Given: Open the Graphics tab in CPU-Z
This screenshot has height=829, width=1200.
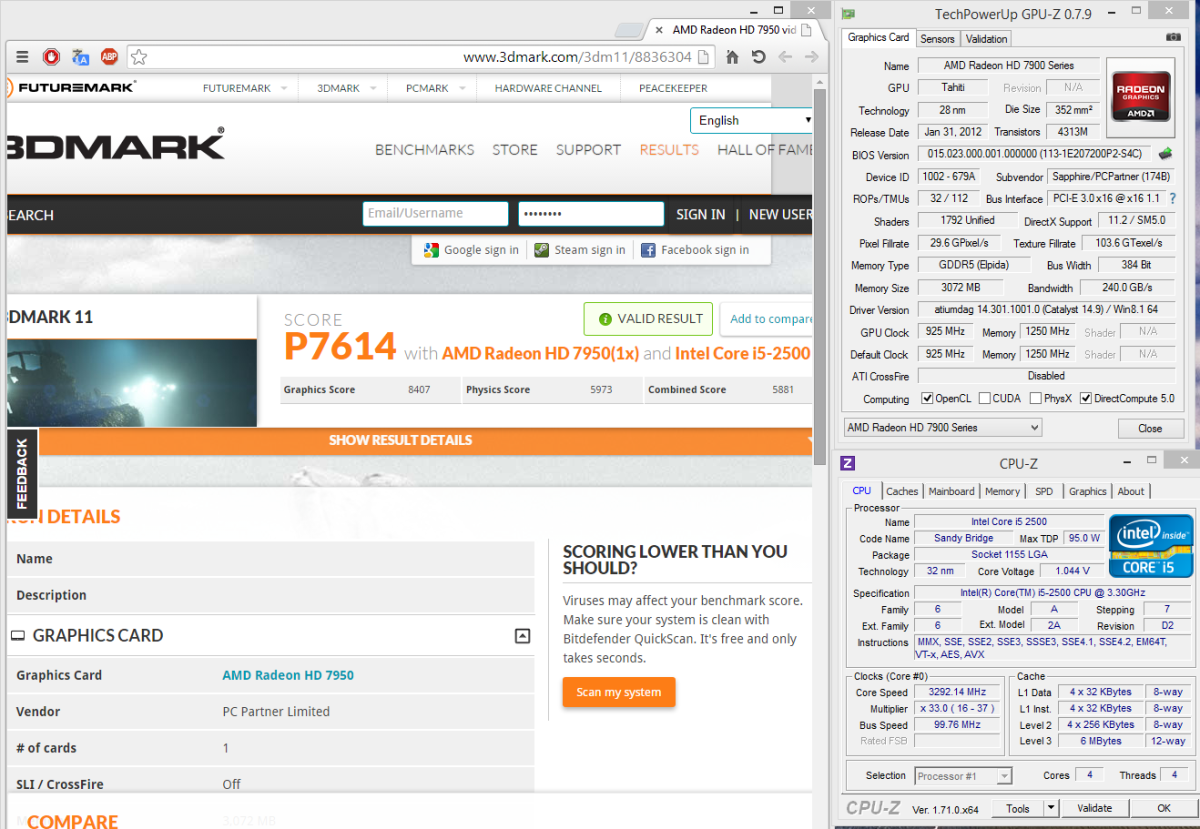Looking at the screenshot, I should tap(1087, 491).
